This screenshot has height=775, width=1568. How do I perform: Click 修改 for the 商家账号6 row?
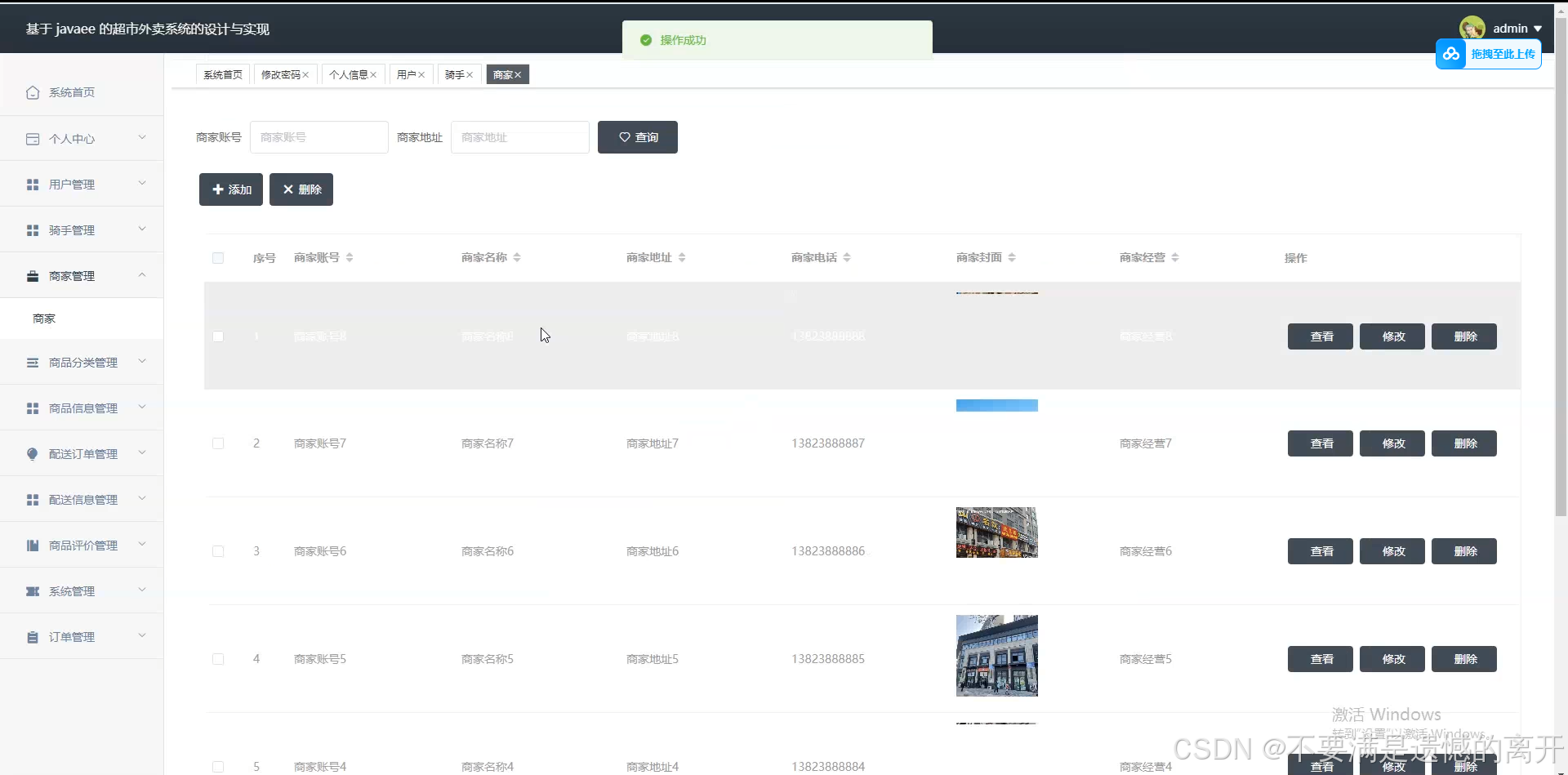pos(1392,551)
